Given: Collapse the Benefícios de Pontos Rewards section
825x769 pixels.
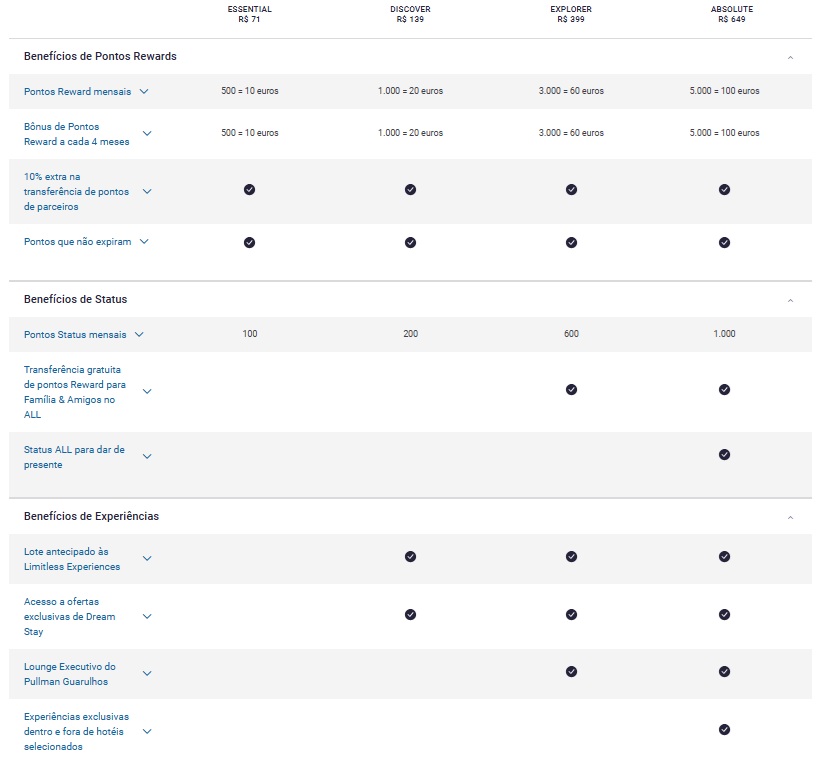Looking at the screenshot, I should [790, 57].
